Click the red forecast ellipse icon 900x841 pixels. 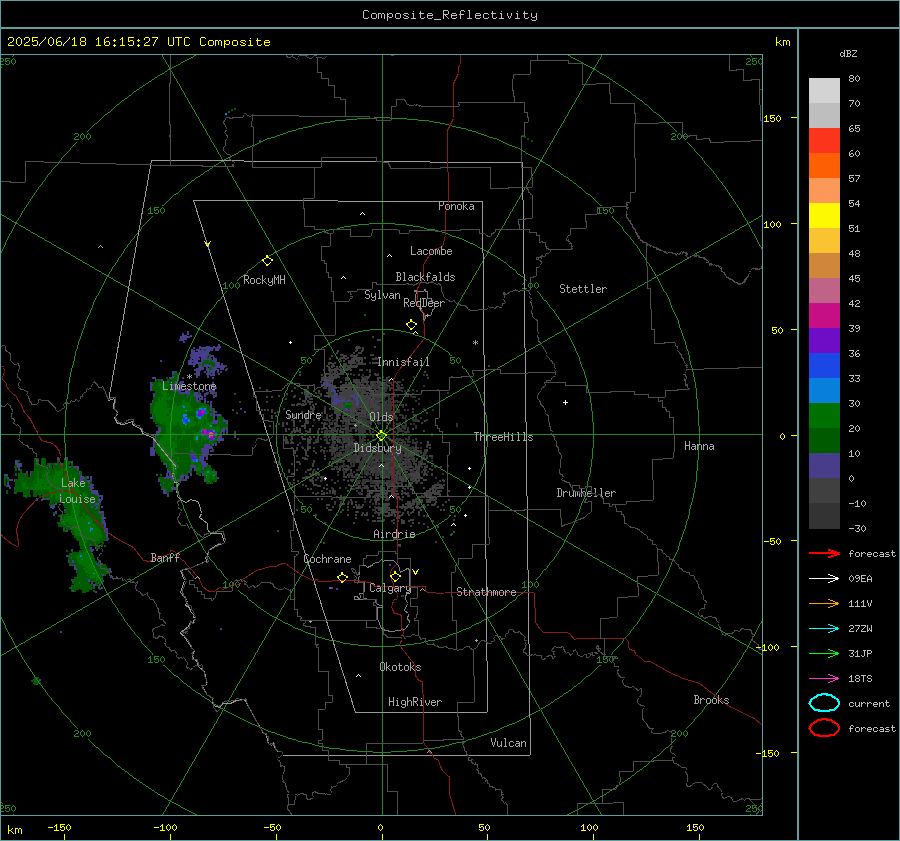824,728
